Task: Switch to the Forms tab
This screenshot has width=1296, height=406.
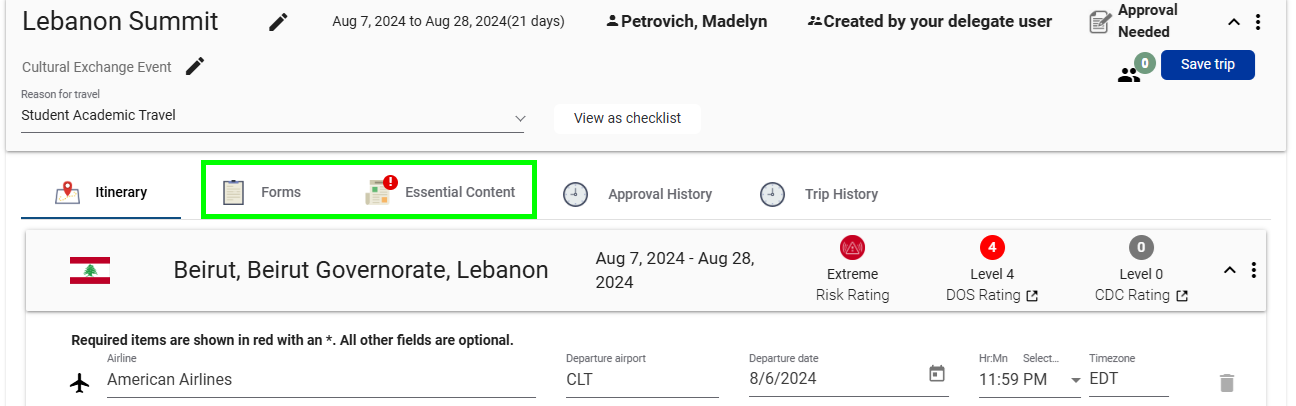Action: pos(261,192)
